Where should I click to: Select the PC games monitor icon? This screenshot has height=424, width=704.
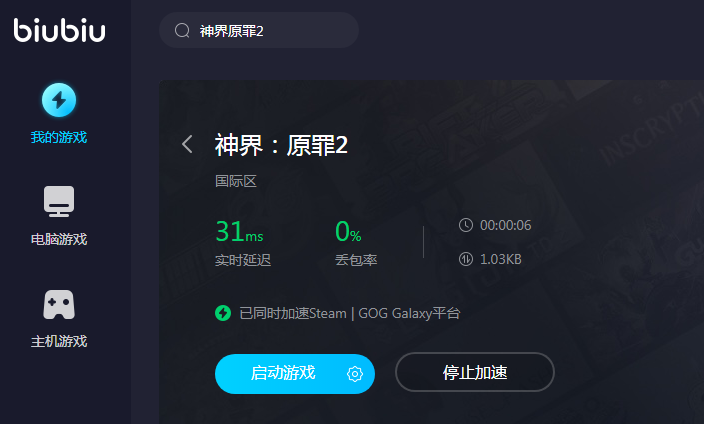59,201
